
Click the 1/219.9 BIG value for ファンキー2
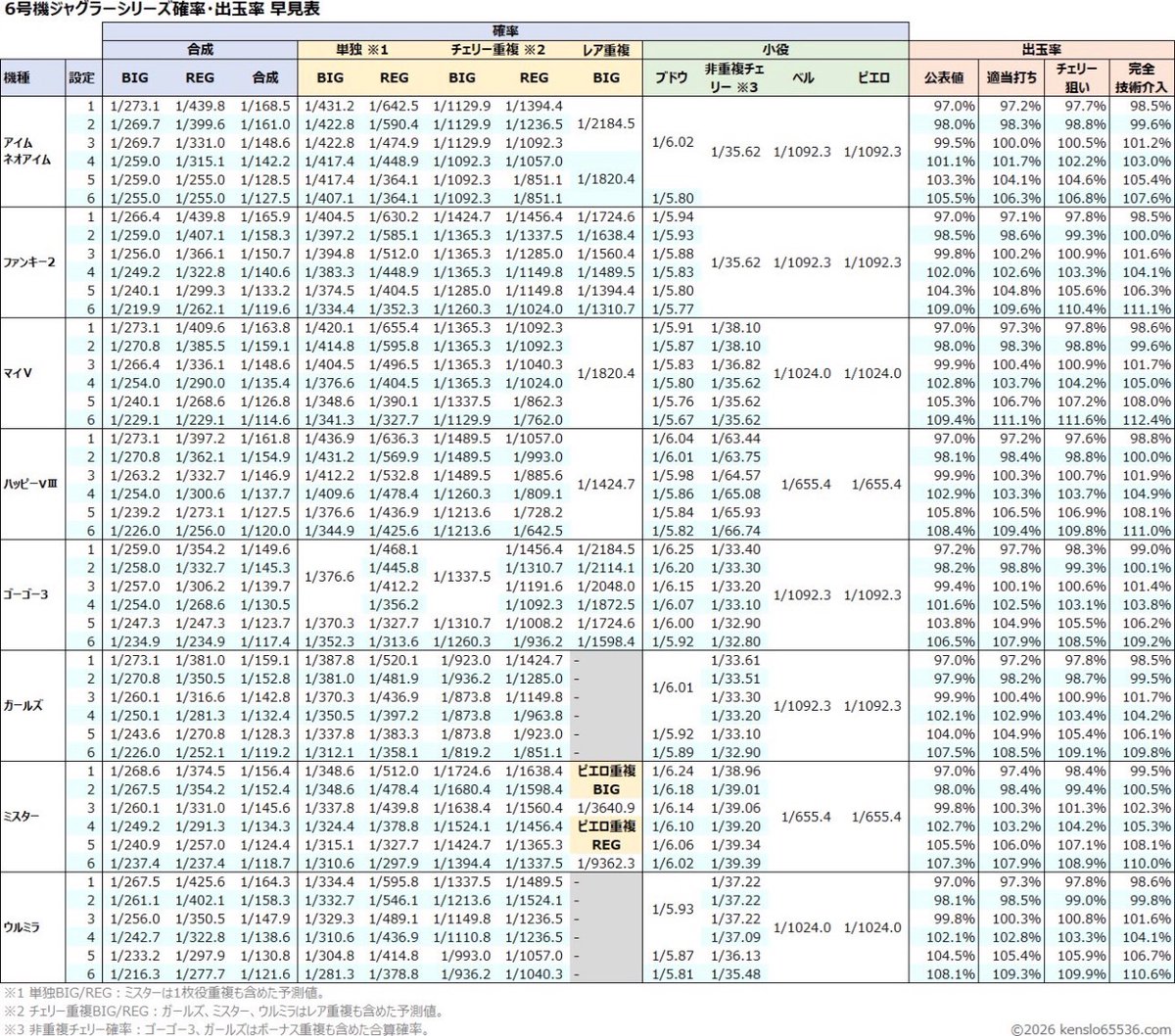click(135, 308)
